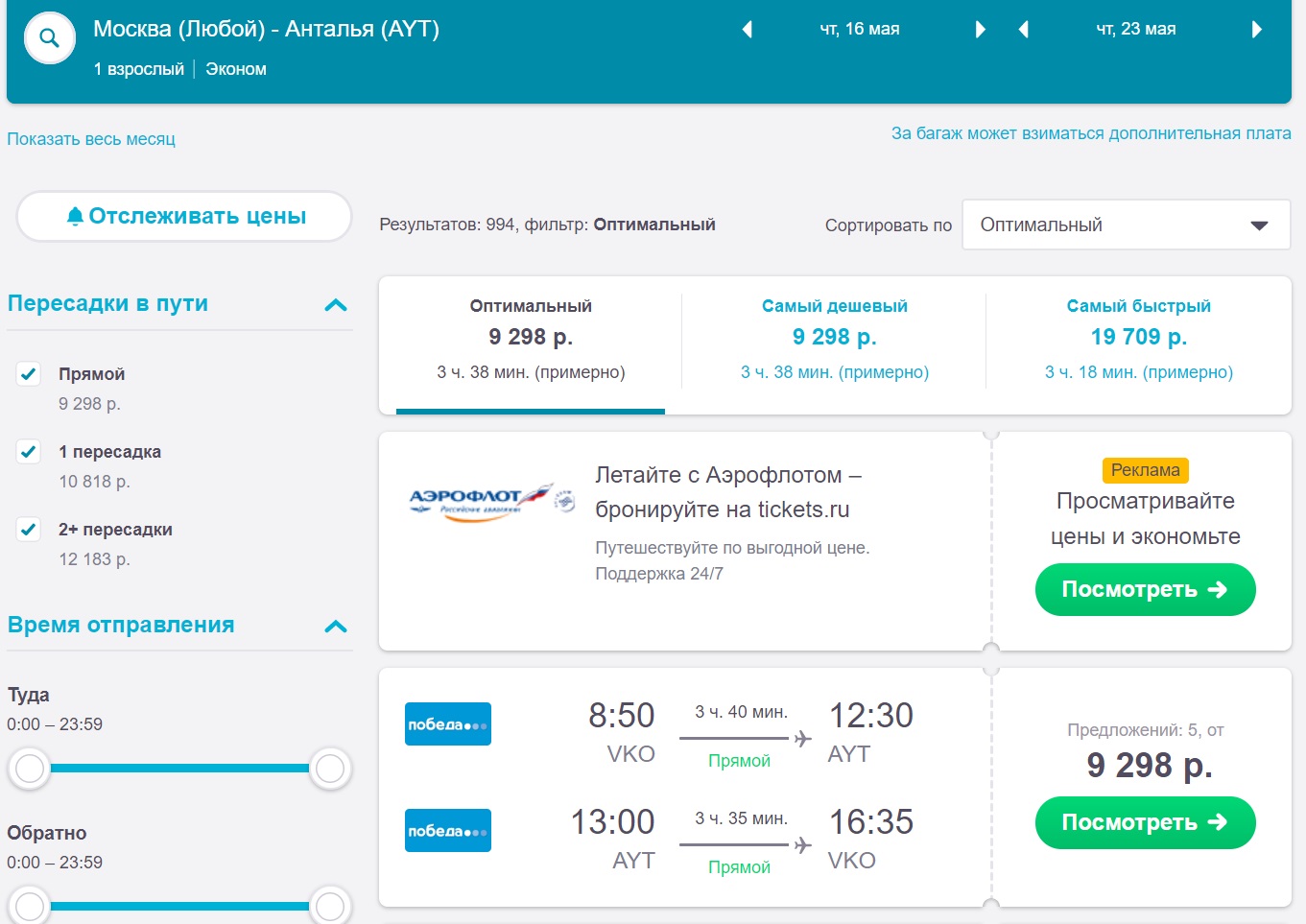Uncheck the 2+ пересадки checkbox
Viewport: 1306px width, 924px height.
29,530
